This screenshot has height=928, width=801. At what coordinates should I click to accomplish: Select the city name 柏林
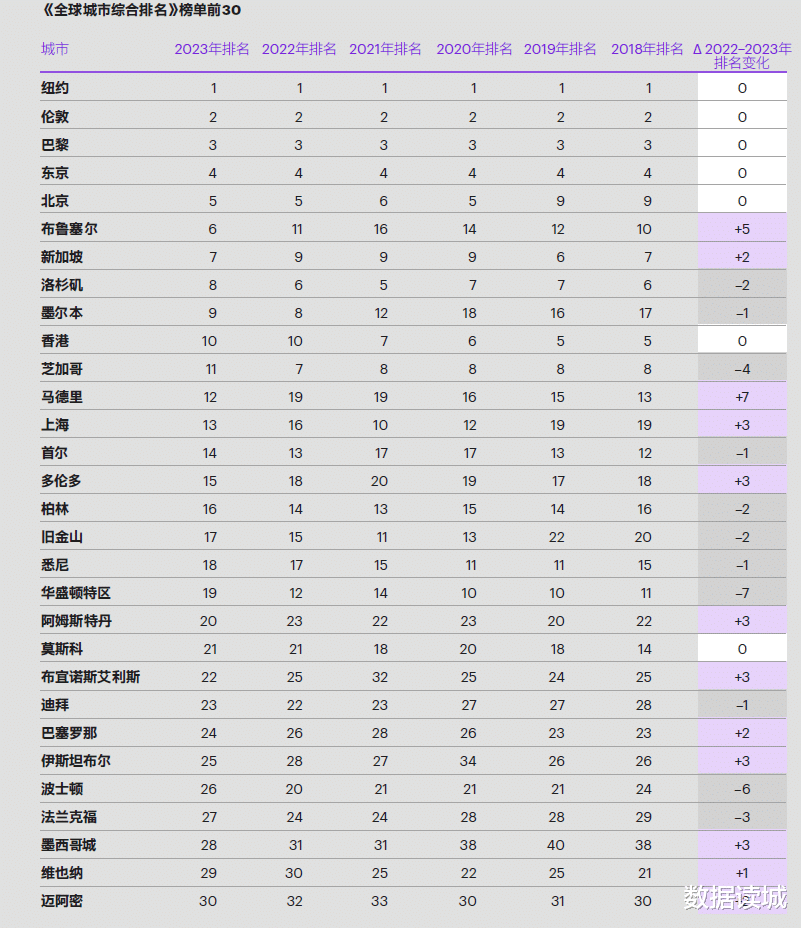(x=55, y=509)
